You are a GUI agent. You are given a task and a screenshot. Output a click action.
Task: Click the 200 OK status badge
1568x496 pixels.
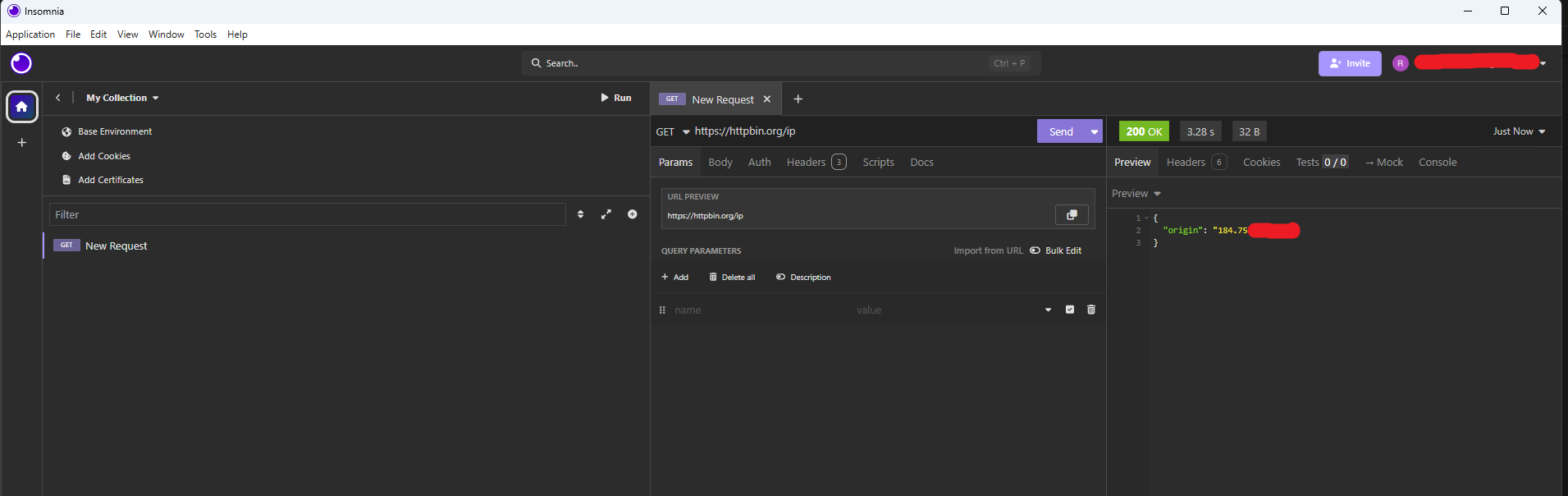click(x=1144, y=131)
